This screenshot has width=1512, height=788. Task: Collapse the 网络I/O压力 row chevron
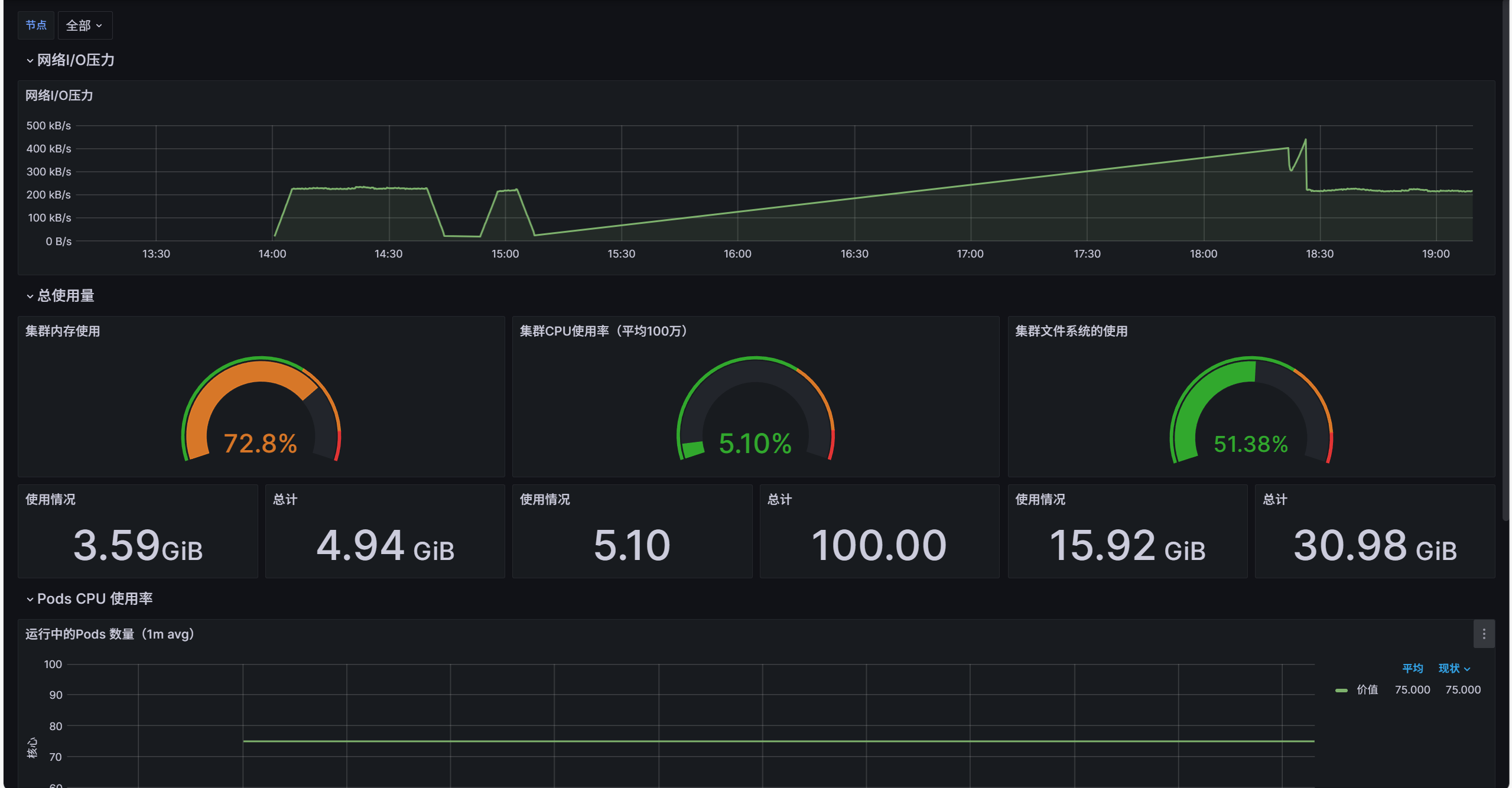tap(30, 60)
